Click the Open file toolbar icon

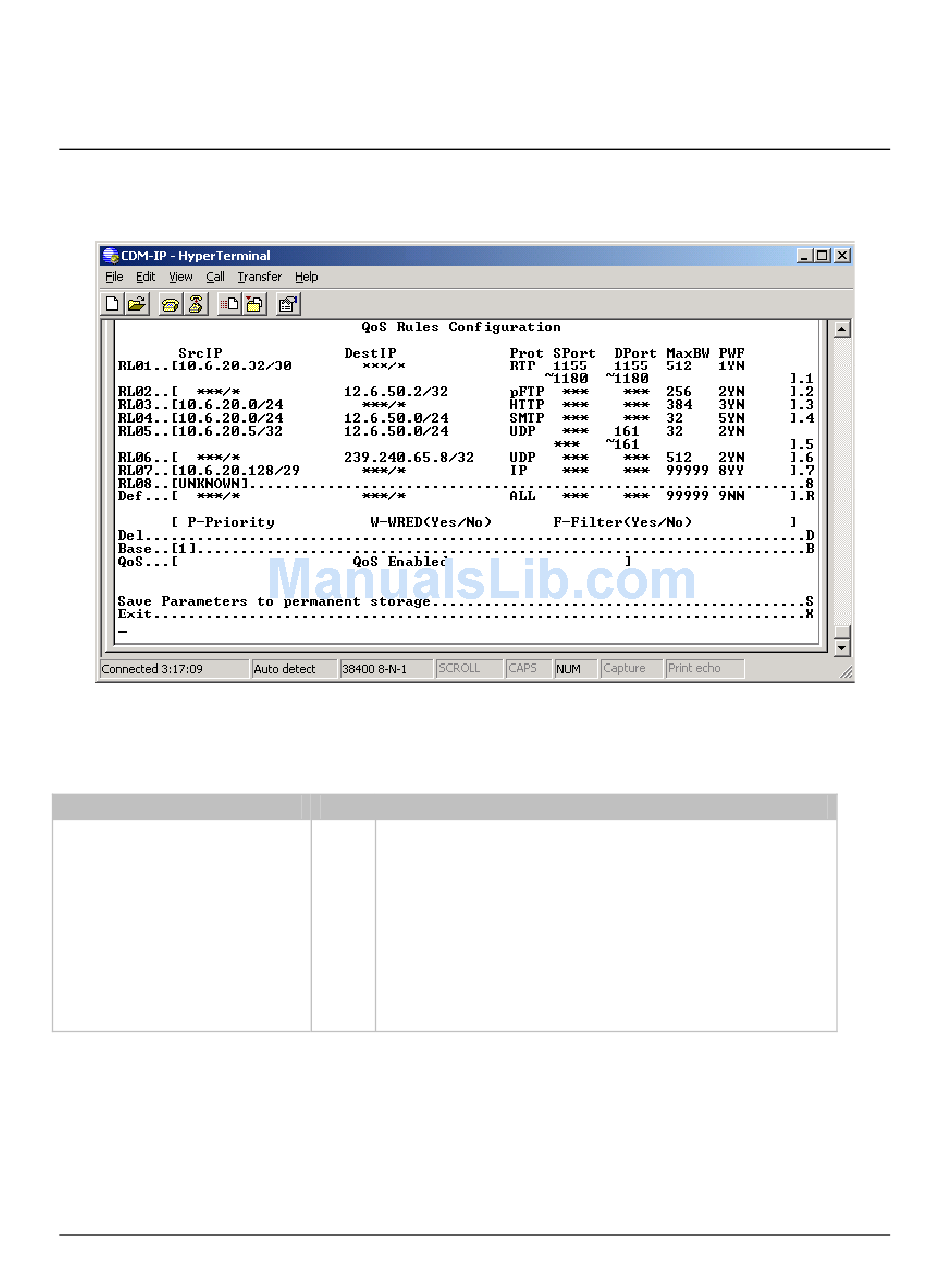tap(136, 304)
